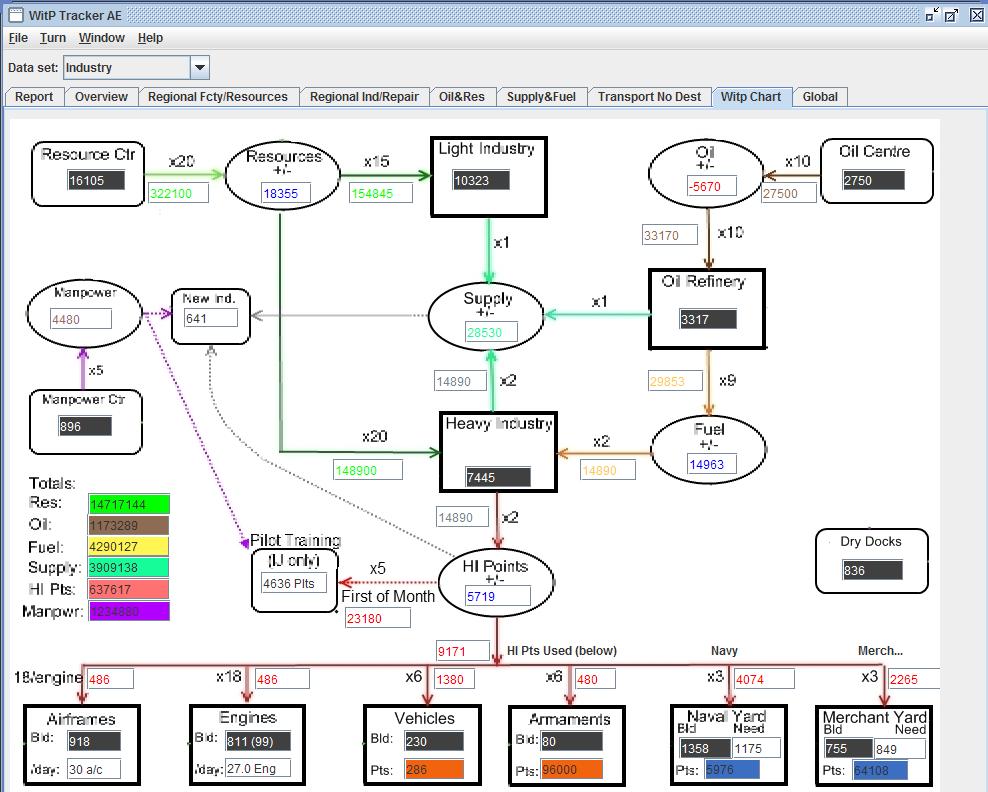Click the Merchant HI cost value 2265

pyautogui.click(x=914, y=679)
